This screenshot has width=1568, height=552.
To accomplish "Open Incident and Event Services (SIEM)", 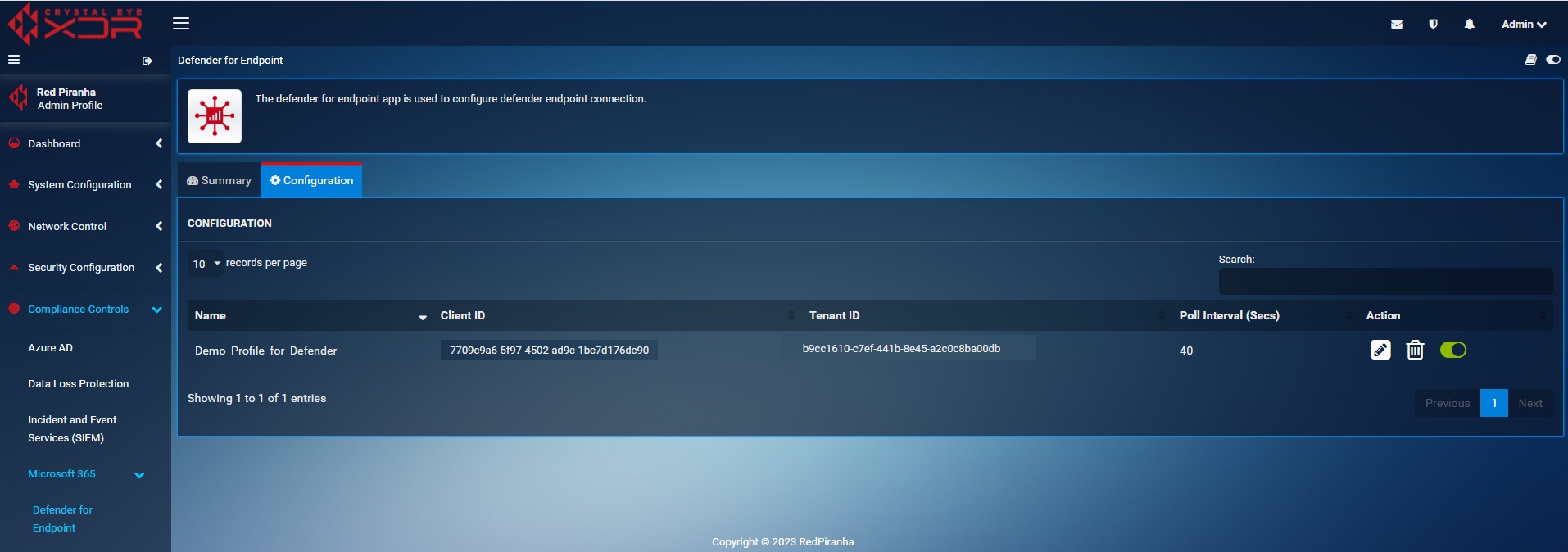I will click(72, 429).
